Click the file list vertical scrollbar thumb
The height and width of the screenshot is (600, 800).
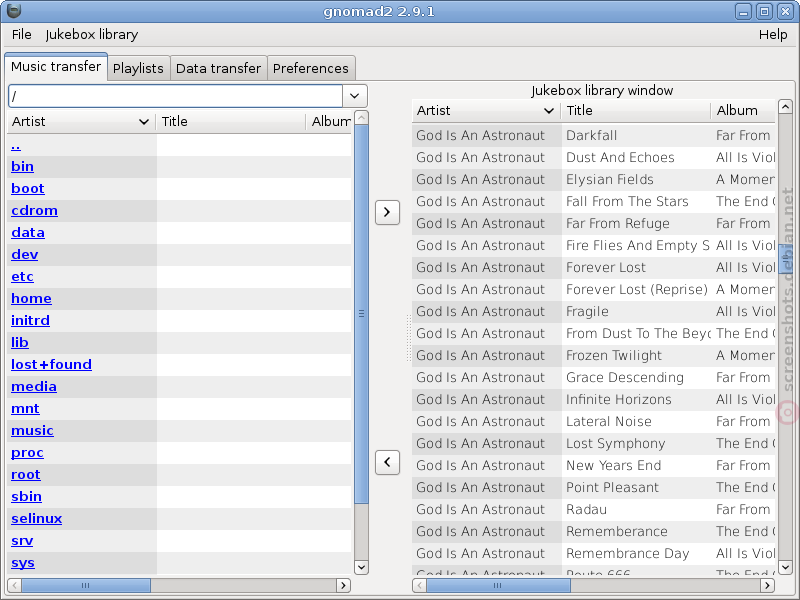[x=361, y=314]
